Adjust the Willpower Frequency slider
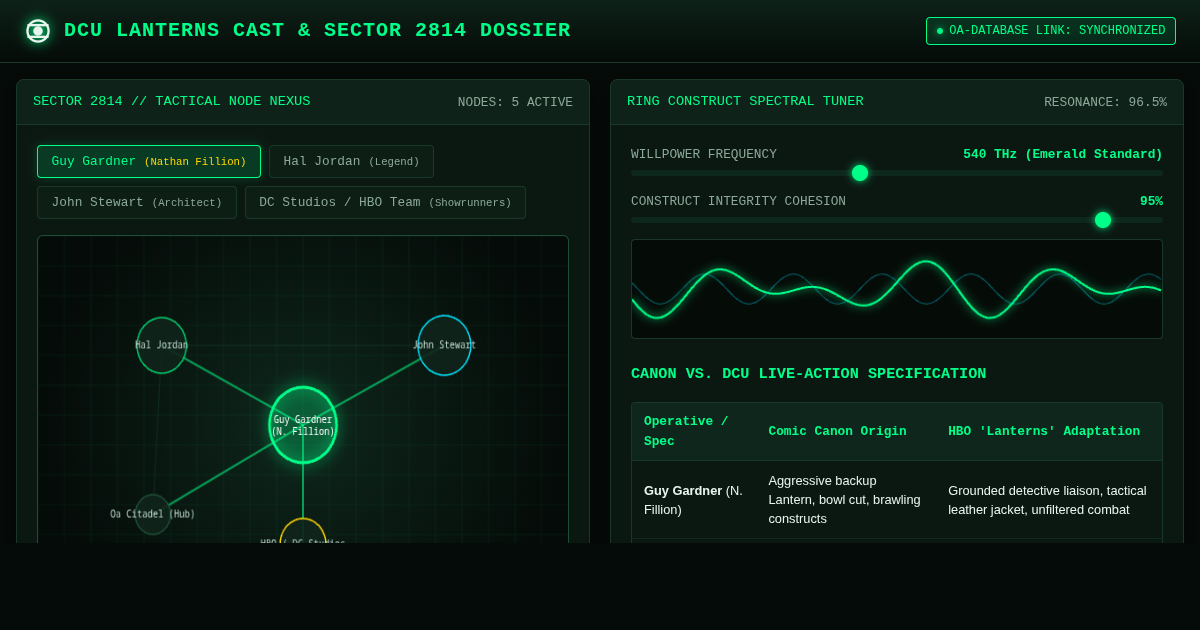 [897, 173]
